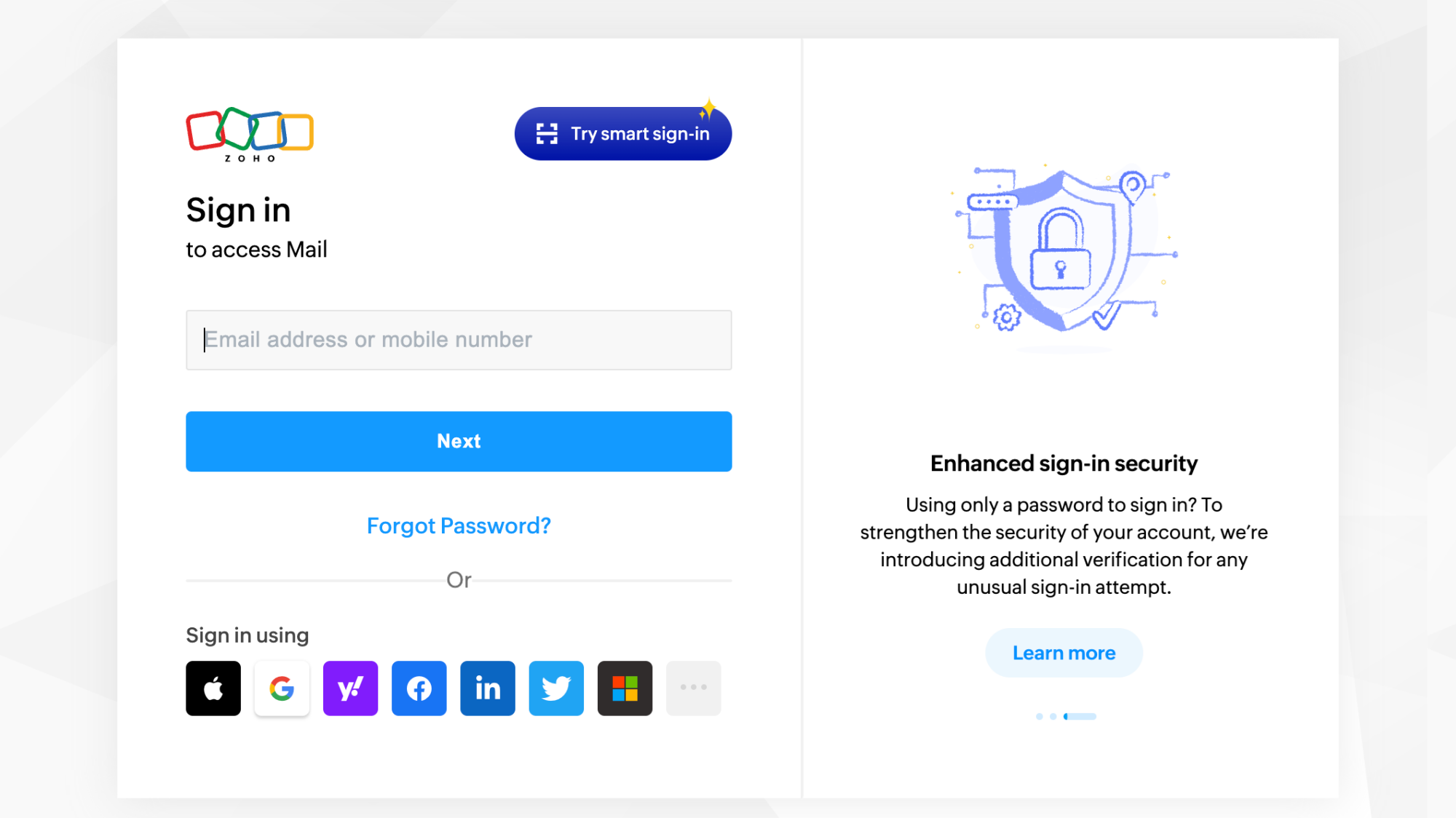1456x818 pixels.
Task: Select the Yahoo sign-in icon
Action: 350,688
